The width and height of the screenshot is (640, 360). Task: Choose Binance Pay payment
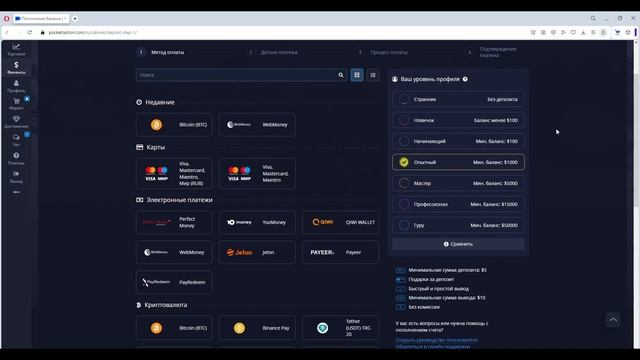click(257, 328)
